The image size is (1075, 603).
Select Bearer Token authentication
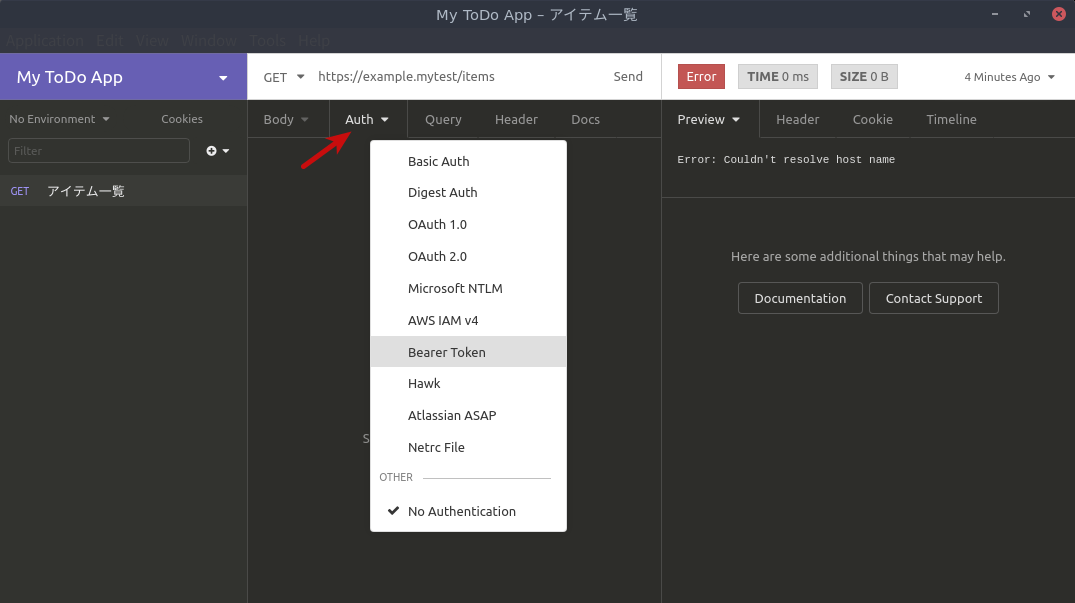(x=447, y=352)
